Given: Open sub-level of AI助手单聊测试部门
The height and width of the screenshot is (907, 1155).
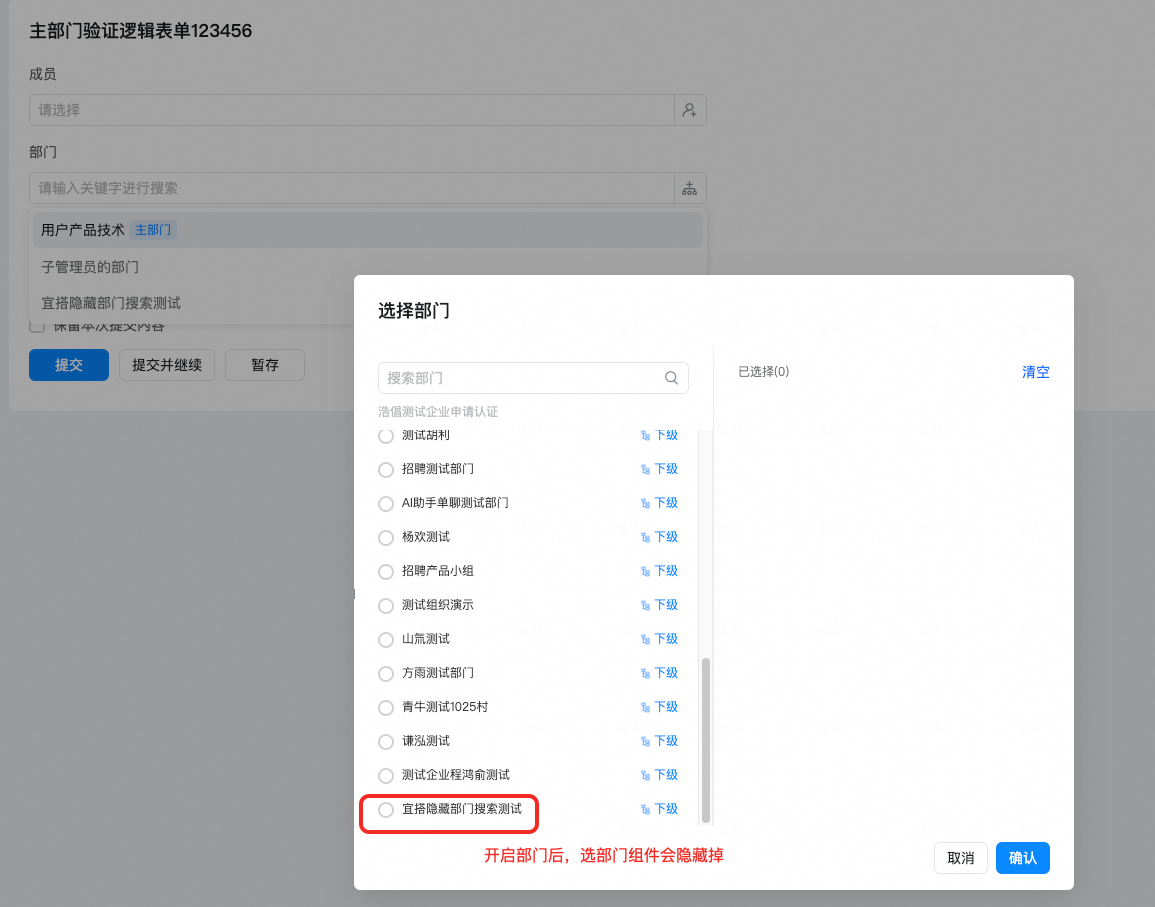Looking at the screenshot, I should tap(659, 503).
